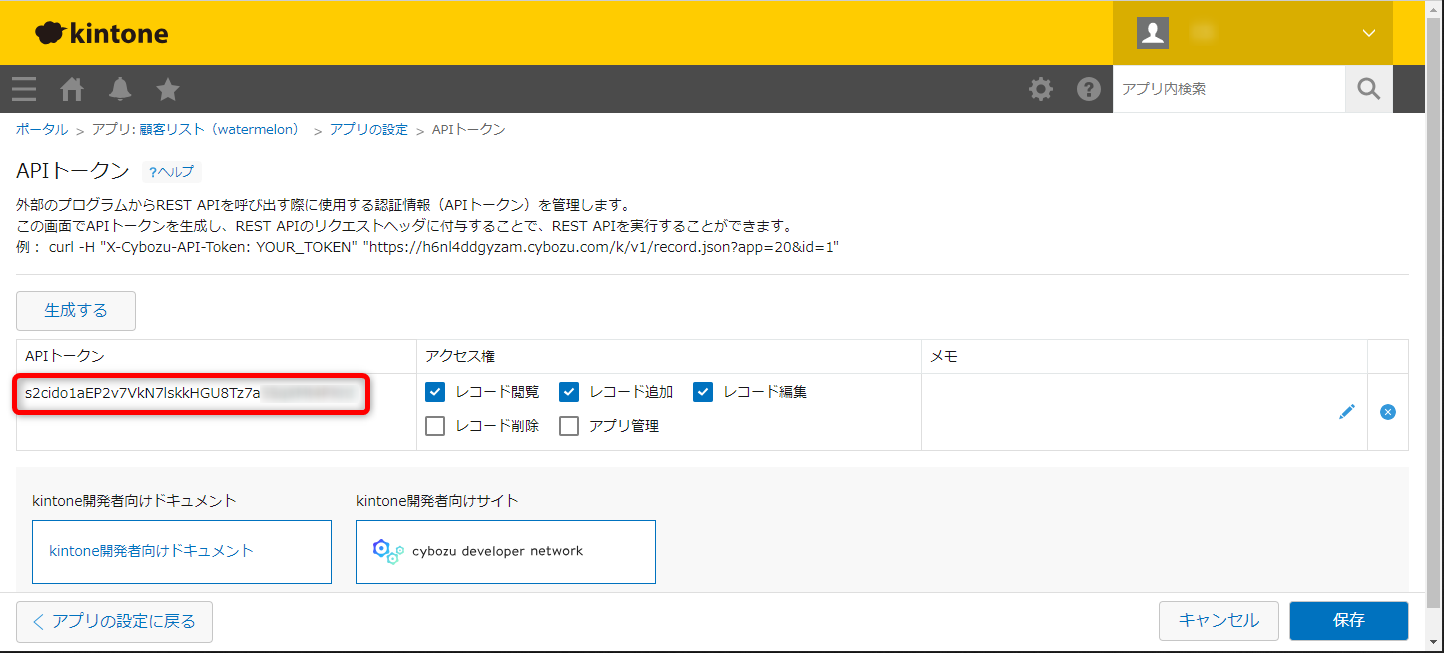The width and height of the screenshot is (1444, 653).
Task: Enable the レコード削除 permission
Action: pos(435,426)
